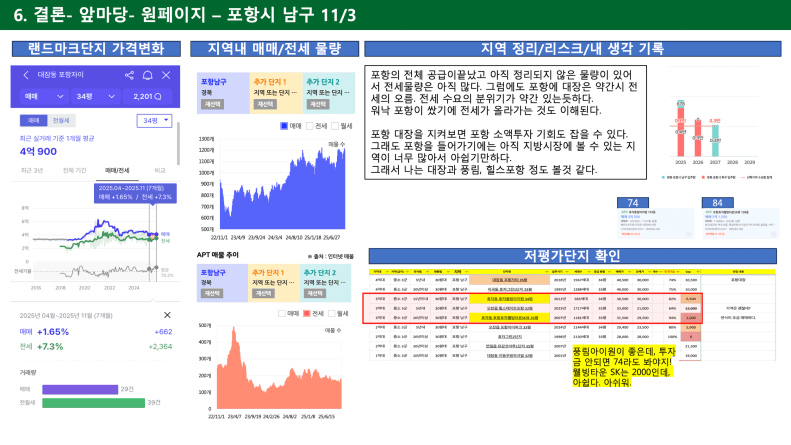The width and height of the screenshot is (791, 445).
Task: Click the 74 label box
Action: [x=633, y=202]
